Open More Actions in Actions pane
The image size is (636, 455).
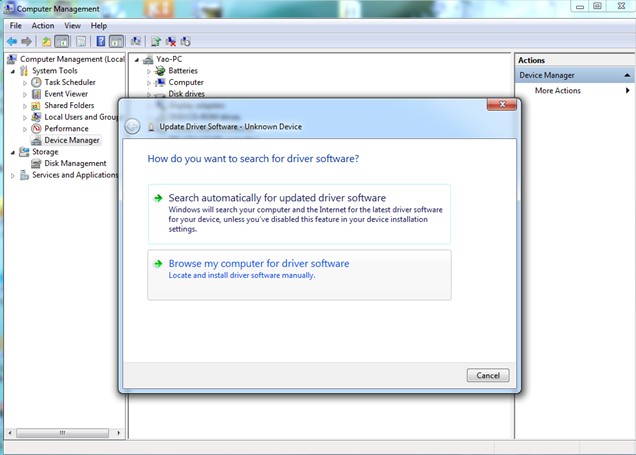(x=557, y=91)
